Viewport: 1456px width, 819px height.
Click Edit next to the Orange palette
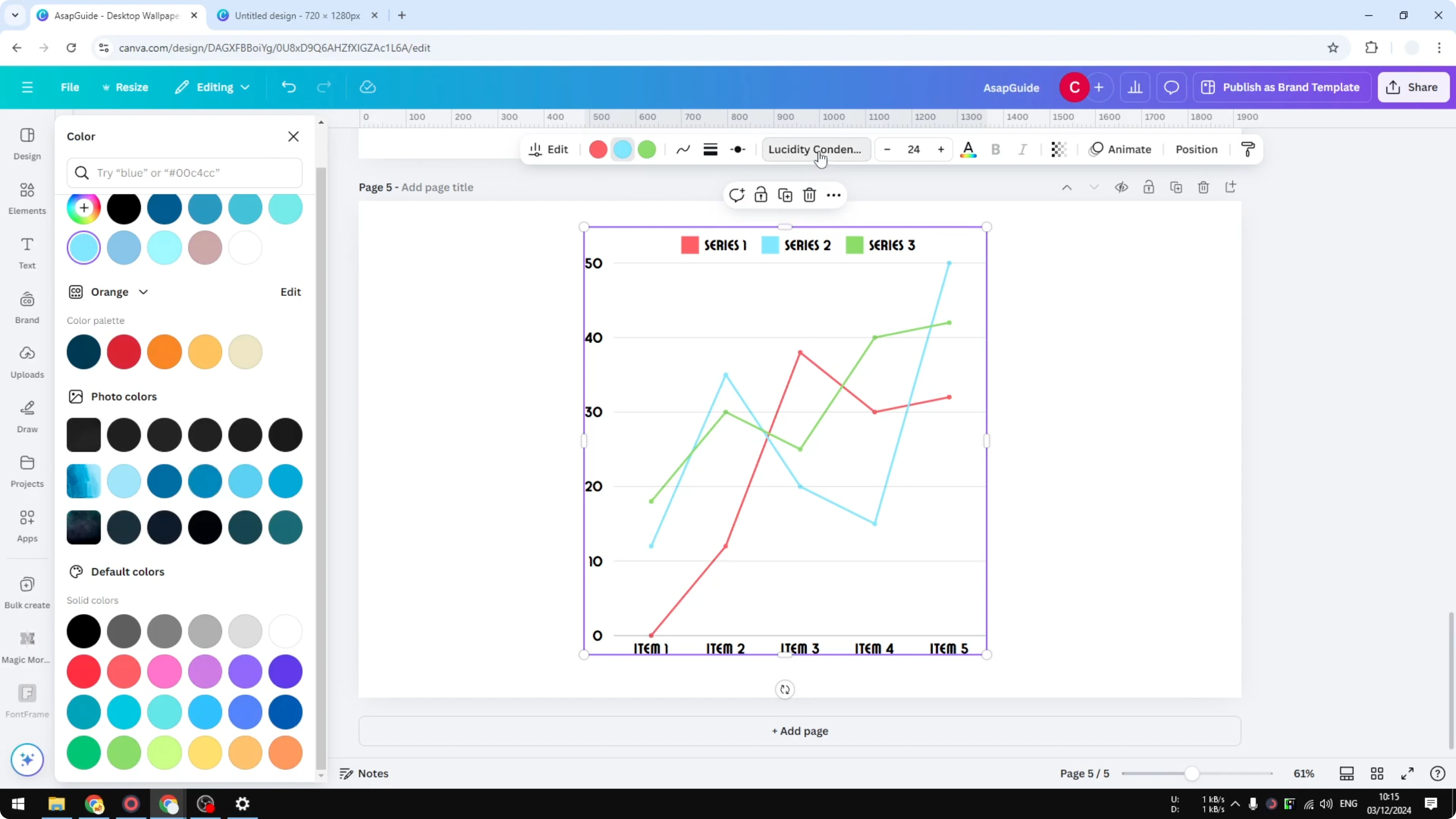tap(290, 292)
